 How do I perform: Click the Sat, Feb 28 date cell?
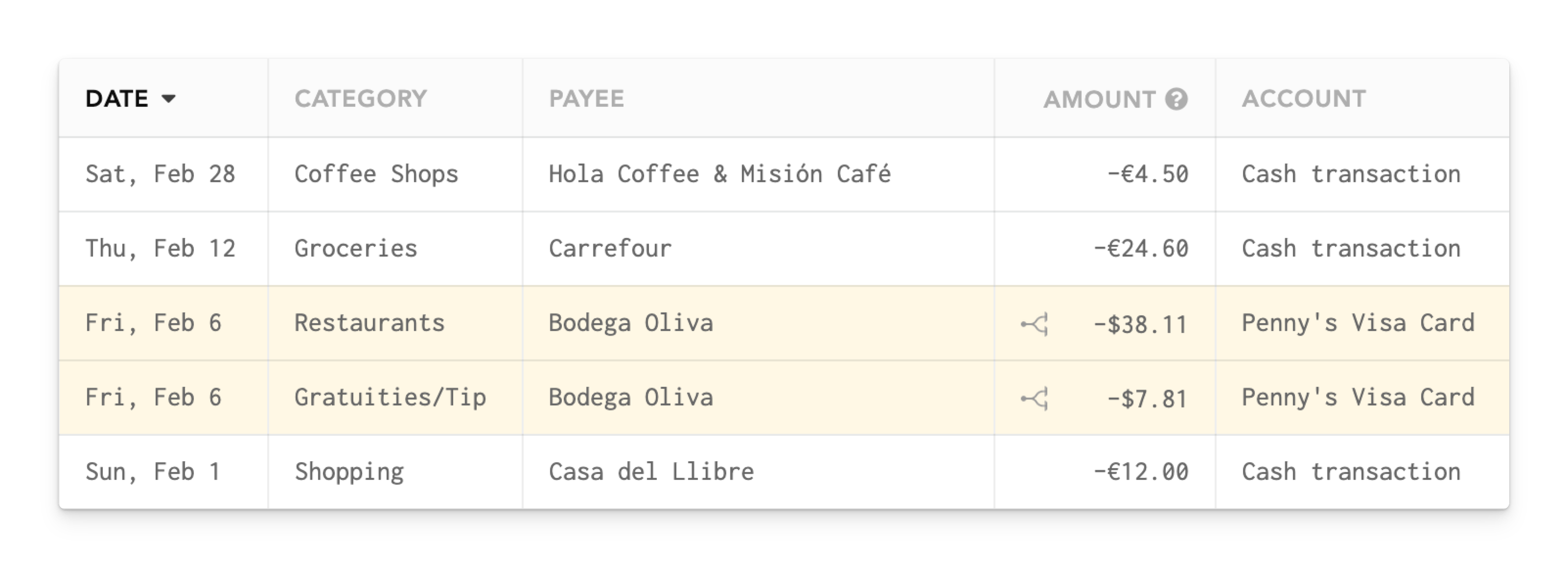[160, 174]
